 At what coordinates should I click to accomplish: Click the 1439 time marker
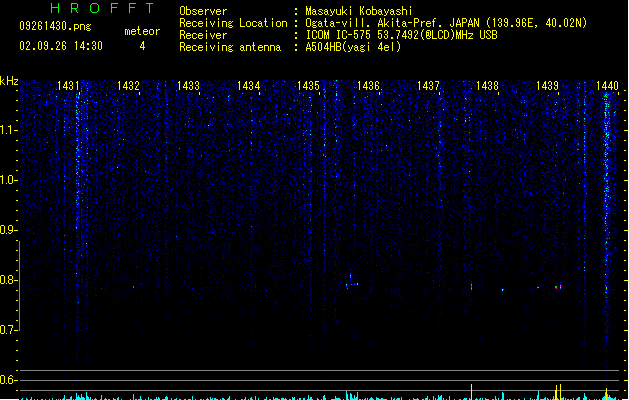pos(548,86)
